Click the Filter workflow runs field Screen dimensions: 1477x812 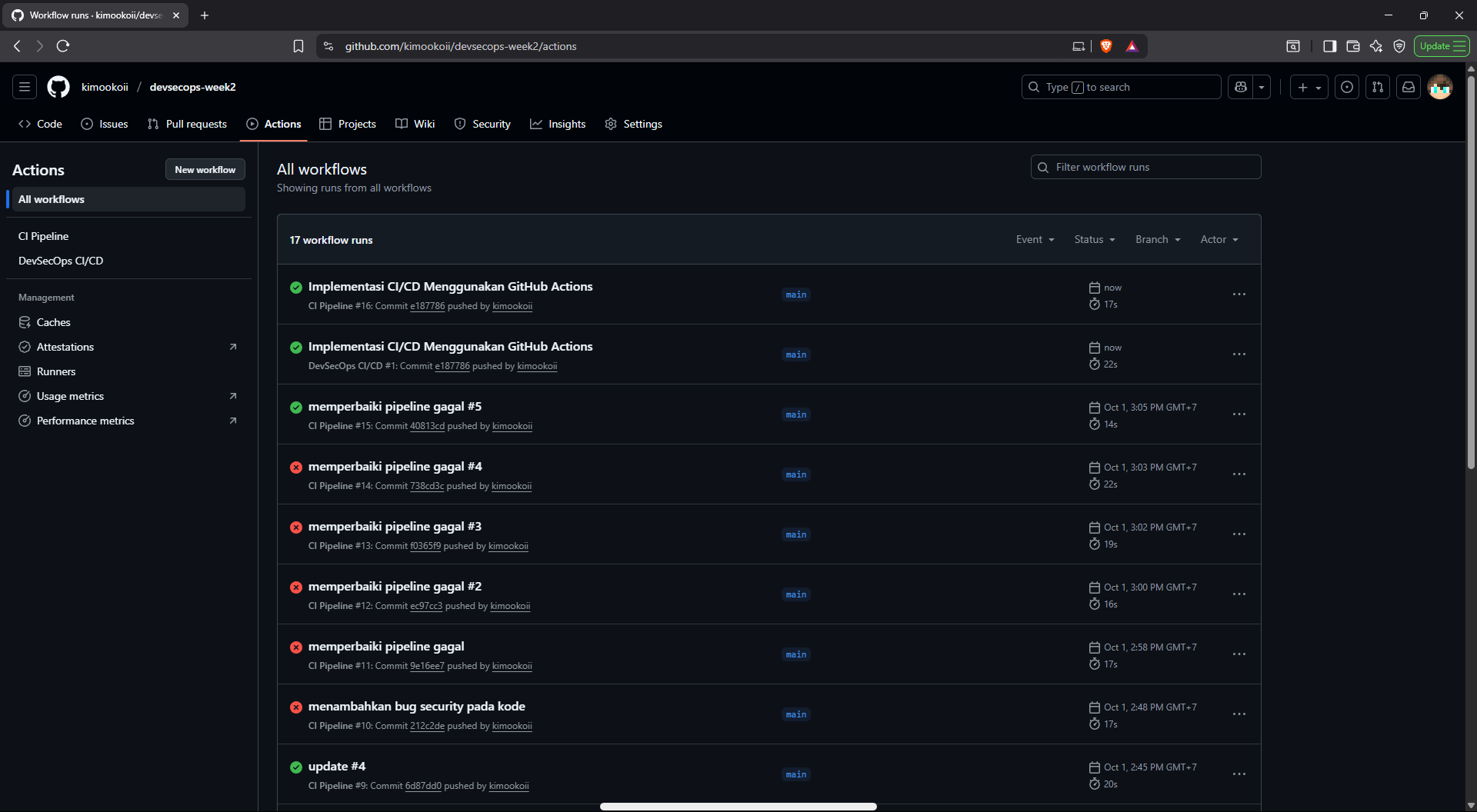(x=1145, y=167)
